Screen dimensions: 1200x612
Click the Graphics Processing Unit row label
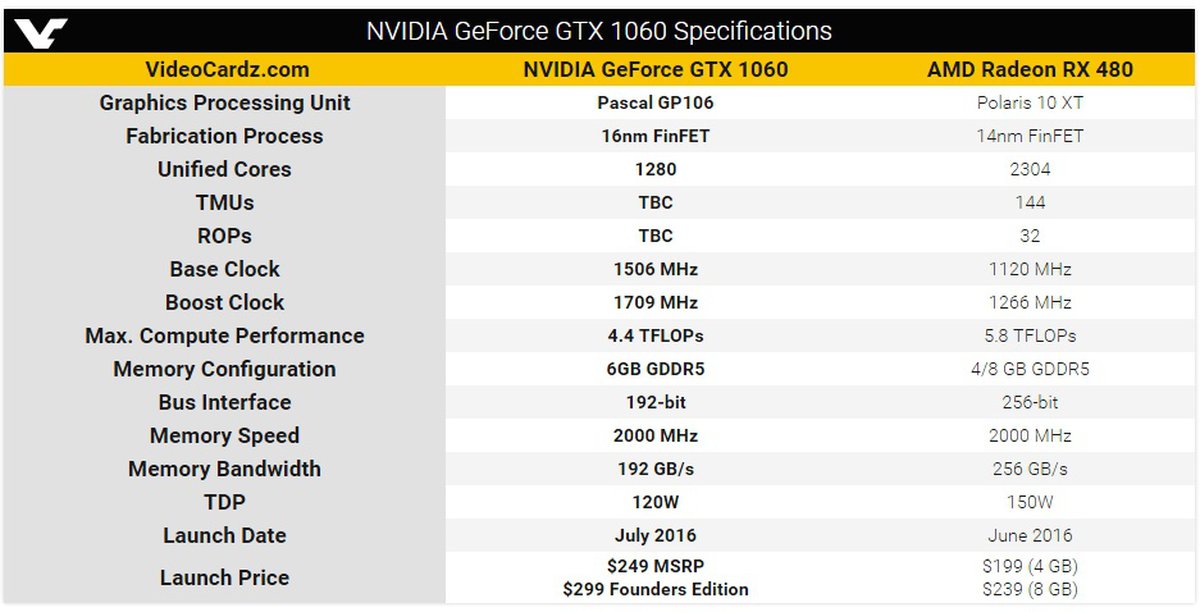click(x=225, y=103)
